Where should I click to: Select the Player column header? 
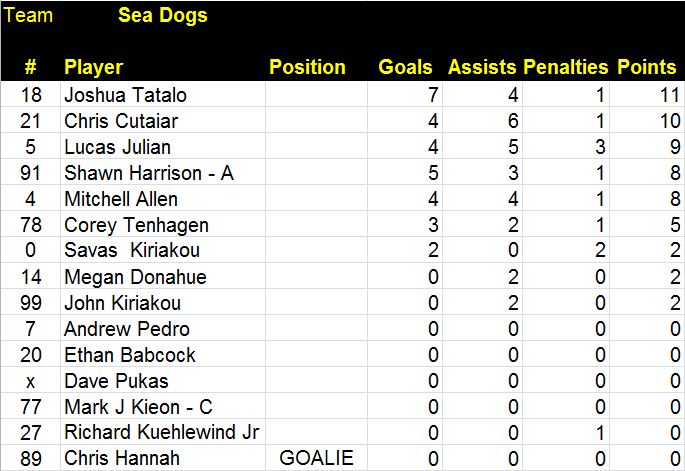point(93,67)
